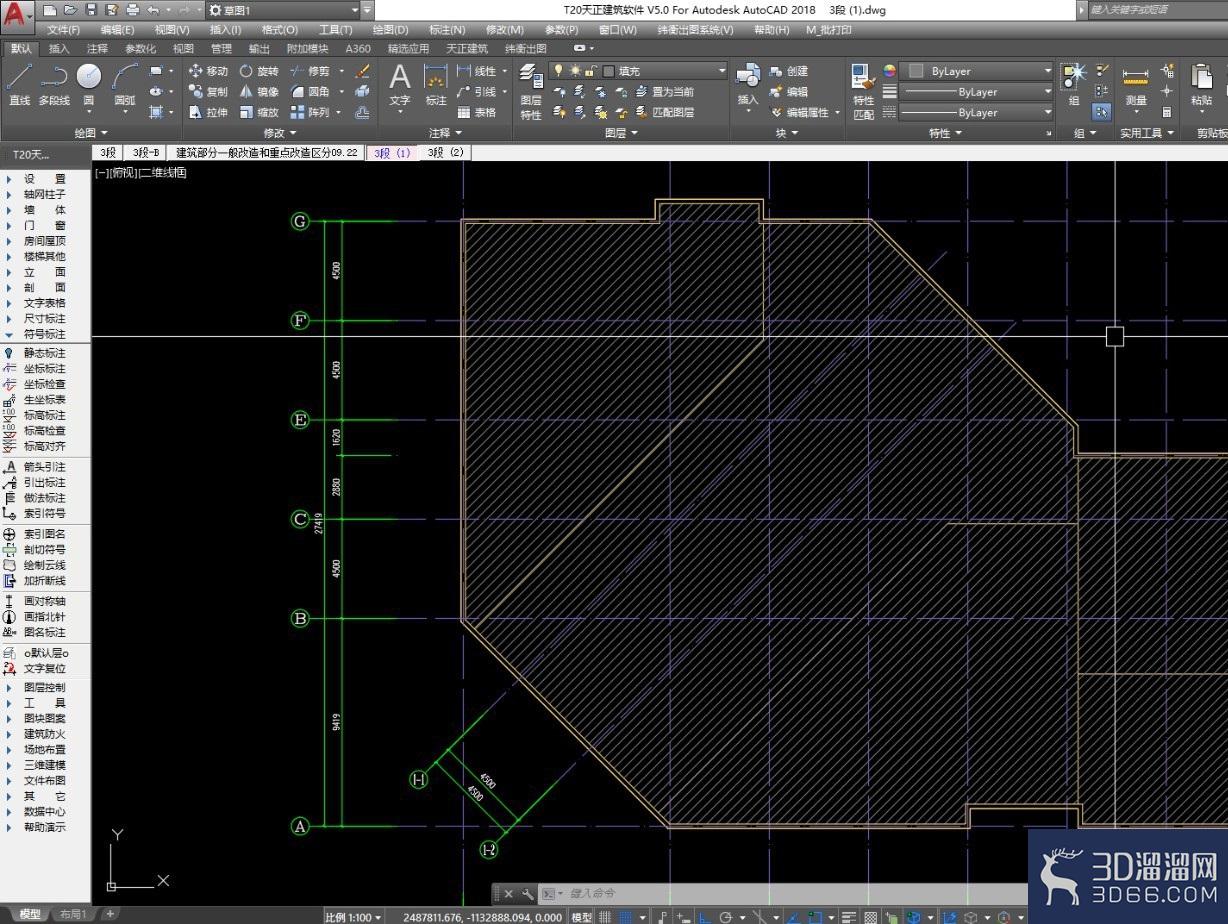The height and width of the screenshot is (924, 1228).
Task: Click the 表格 (Table) tool
Action: [x=477, y=113]
